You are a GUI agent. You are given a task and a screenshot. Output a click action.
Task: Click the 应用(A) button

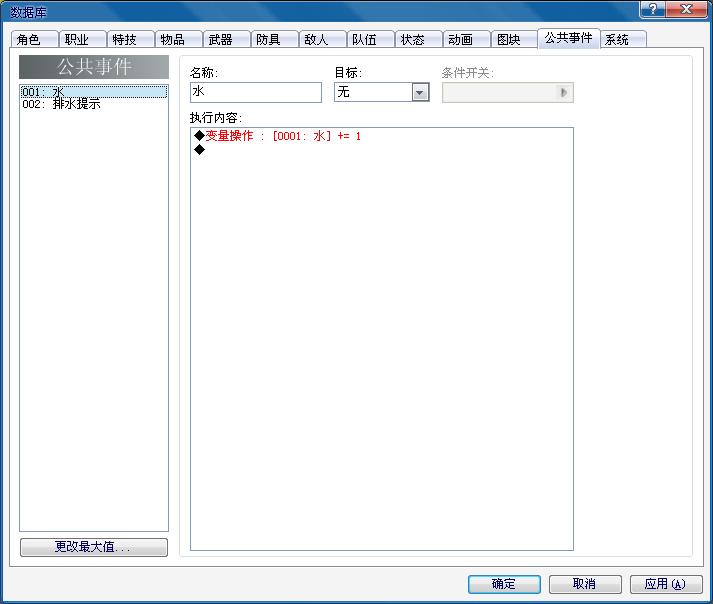tap(666, 584)
